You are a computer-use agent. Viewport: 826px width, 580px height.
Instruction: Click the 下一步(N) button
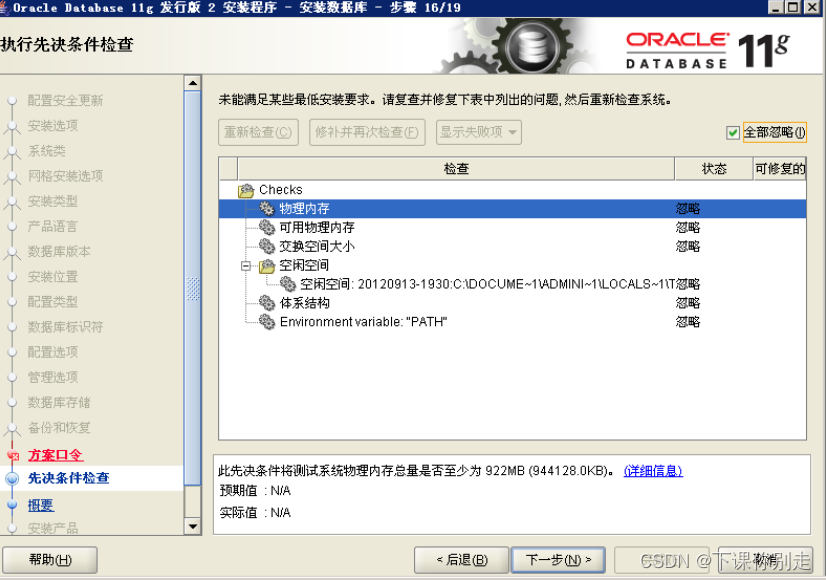(558, 559)
